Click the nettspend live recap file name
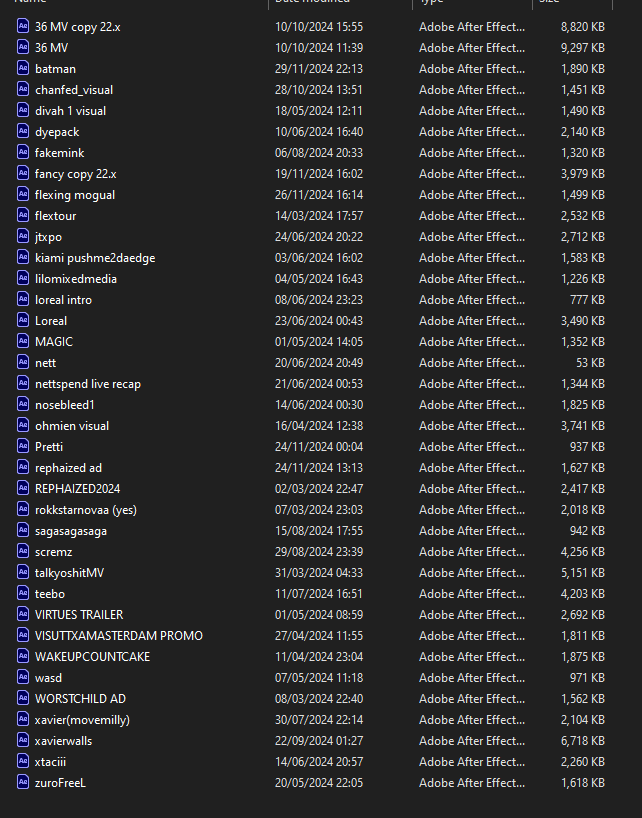The height and width of the screenshot is (818, 642). (88, 383)
